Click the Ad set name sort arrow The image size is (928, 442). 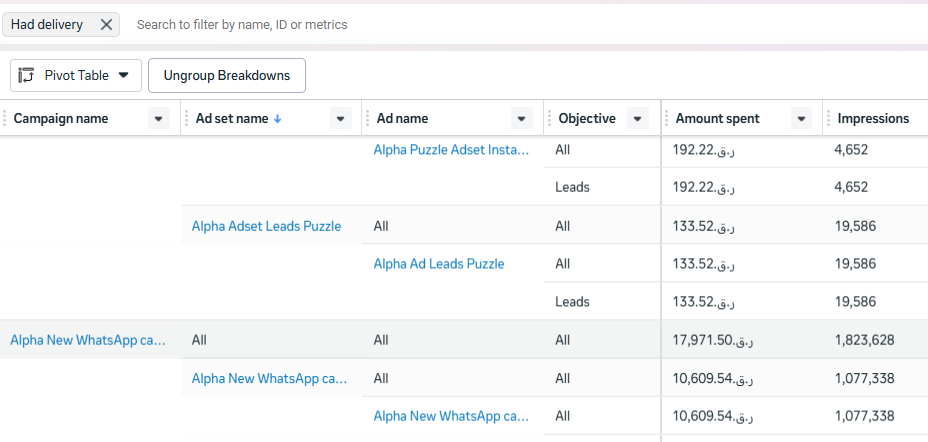(277, 119)
